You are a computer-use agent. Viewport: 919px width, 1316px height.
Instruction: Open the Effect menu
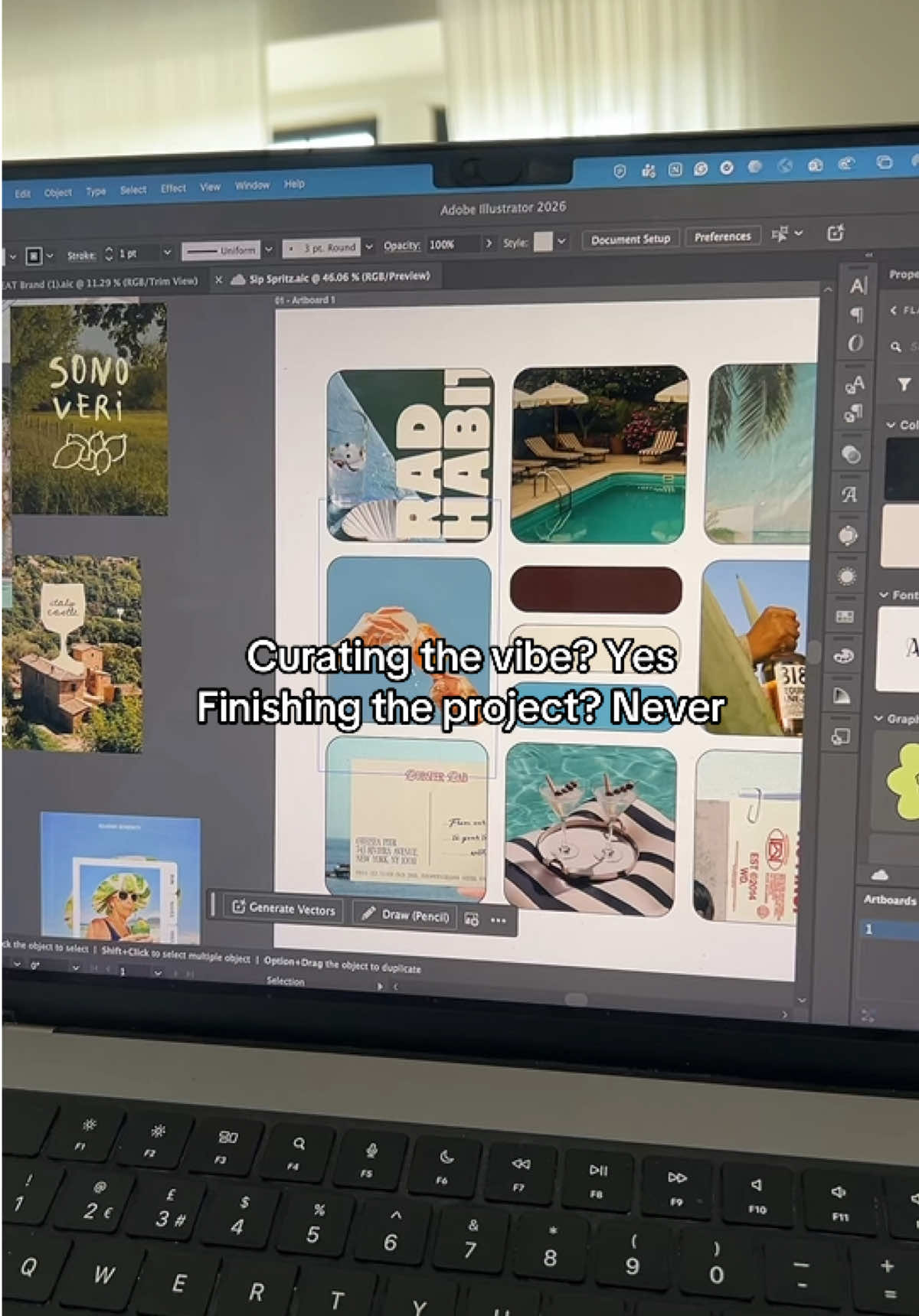click(173, 188)
